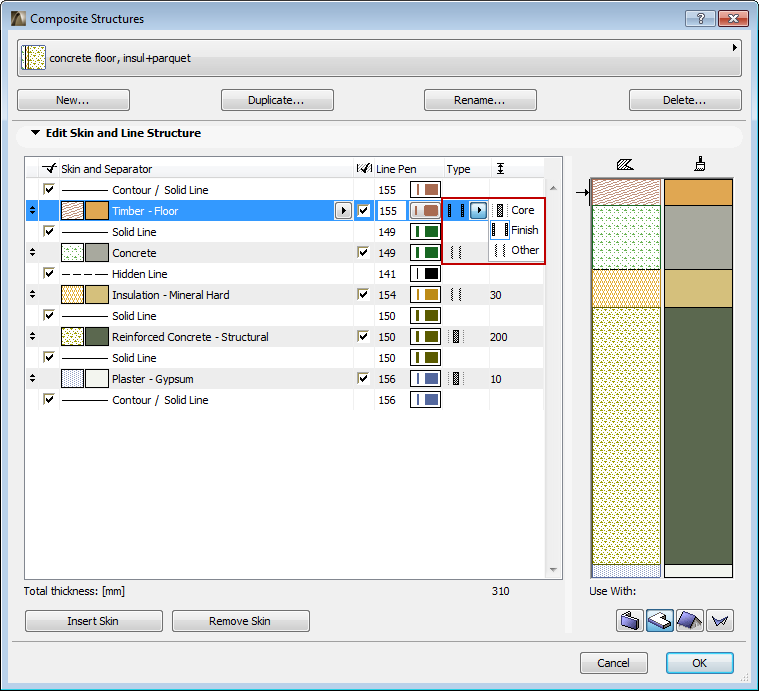Toggle the Shell use-with icon
Image resolution: width=759 pixels, height=691 pixels.
[x=720, y=621]
